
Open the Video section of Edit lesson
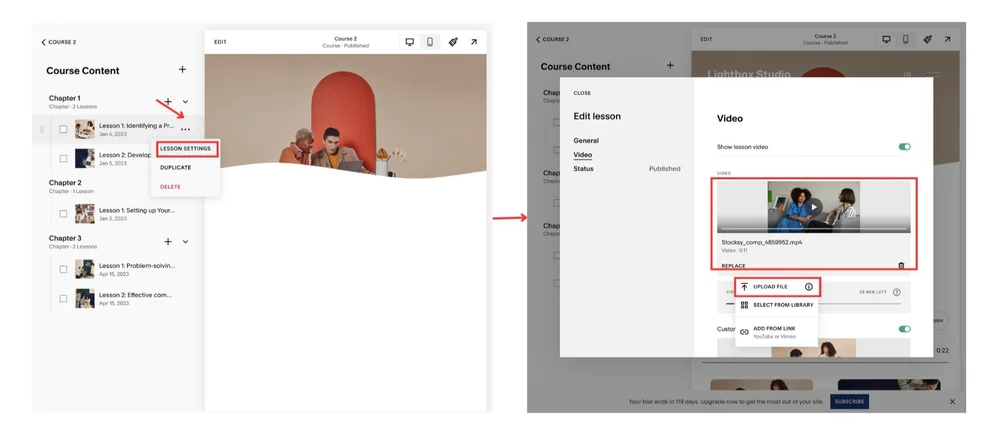pyautogui.click(x=582, y=155)
